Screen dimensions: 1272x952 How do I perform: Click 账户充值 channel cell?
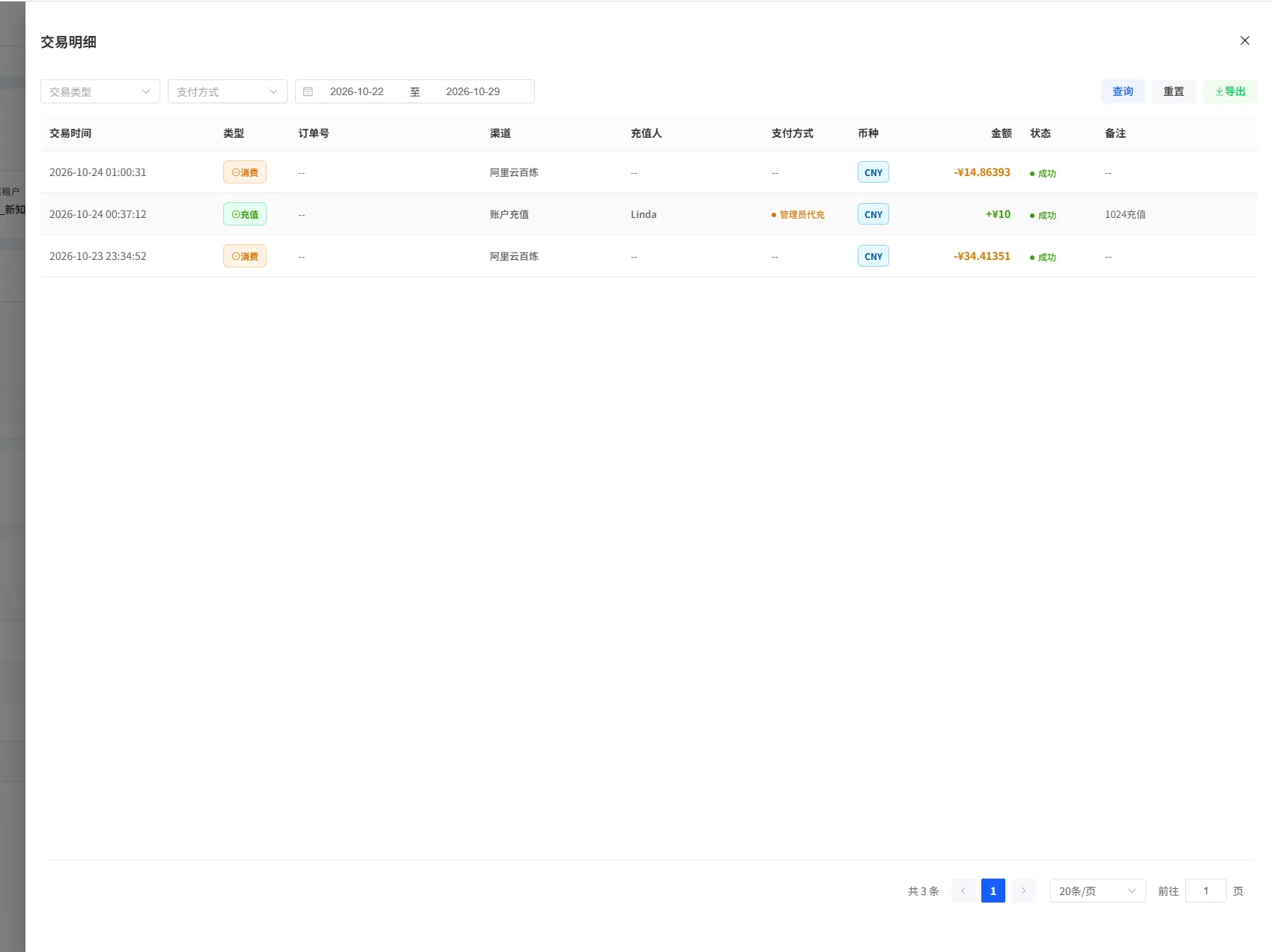coord(509,214)
